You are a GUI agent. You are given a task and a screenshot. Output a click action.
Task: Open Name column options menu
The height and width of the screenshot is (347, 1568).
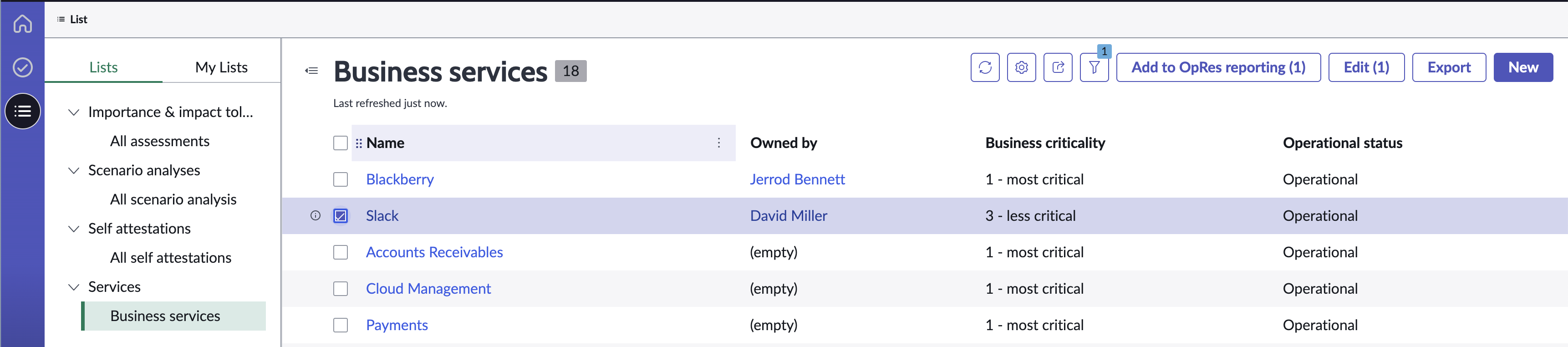719,143
